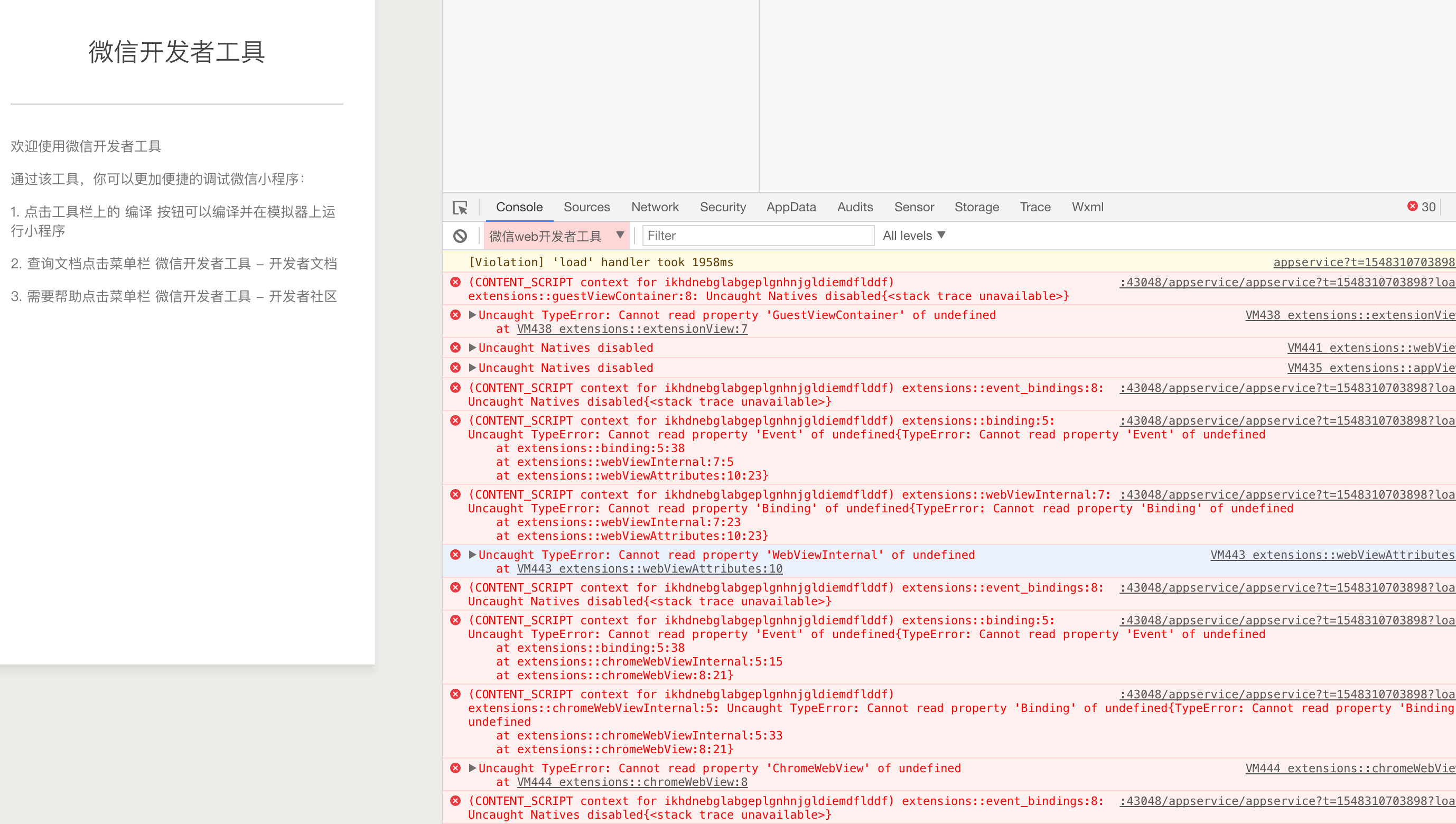Click the red error count icon
The width and height of the screenshot is (1456, 824).
pos(1413,207)
